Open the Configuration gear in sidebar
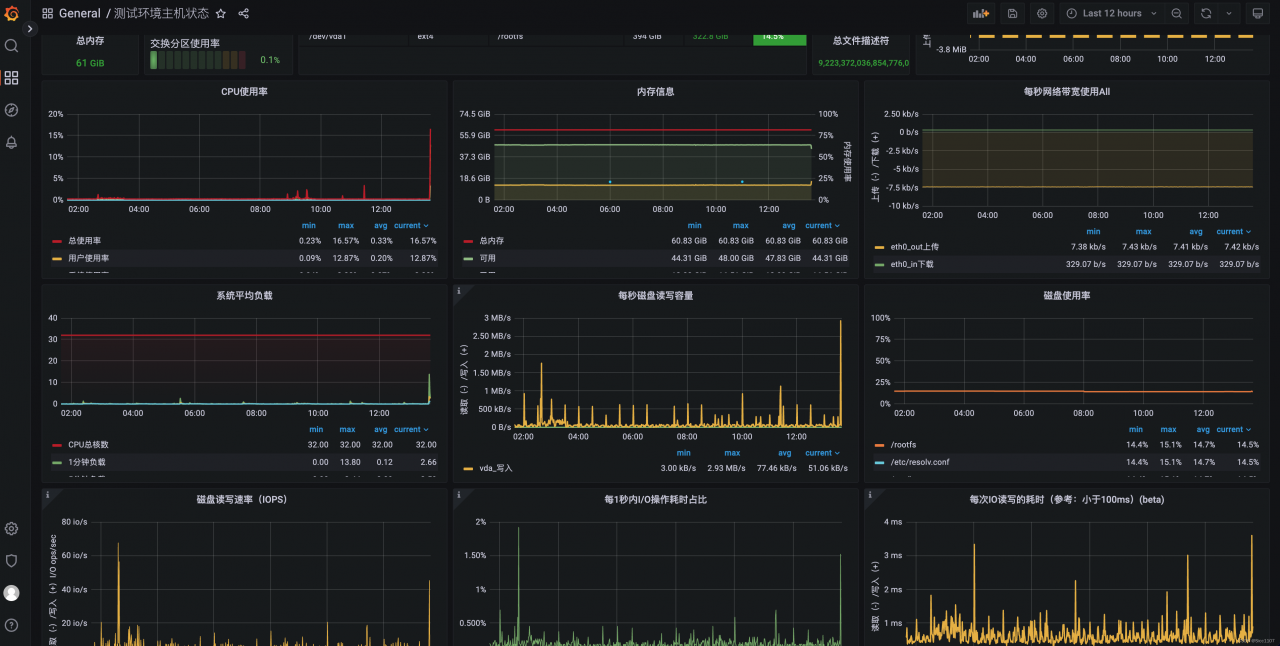Viewport: 1280px width, 646px height. tap(11, 529)
